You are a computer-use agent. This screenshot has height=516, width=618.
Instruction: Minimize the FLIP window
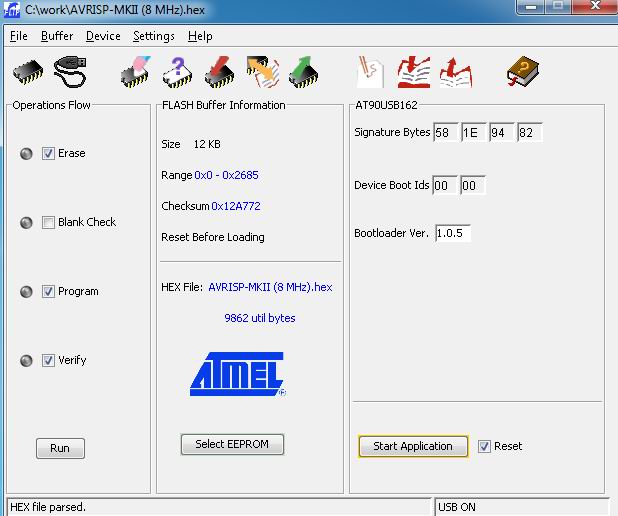point(531,7)
